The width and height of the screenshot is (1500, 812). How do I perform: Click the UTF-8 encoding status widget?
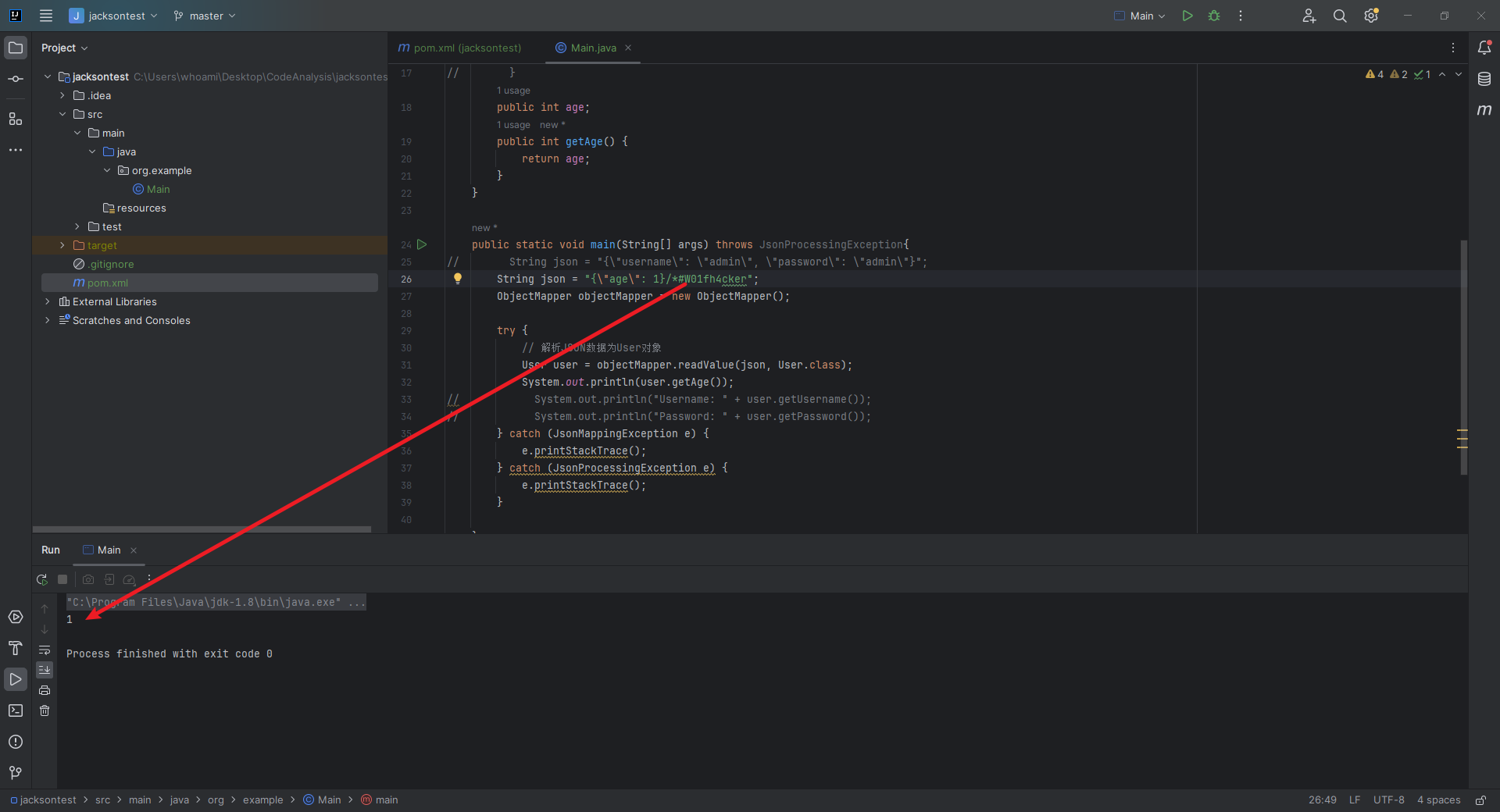(x=1388, y=800)
